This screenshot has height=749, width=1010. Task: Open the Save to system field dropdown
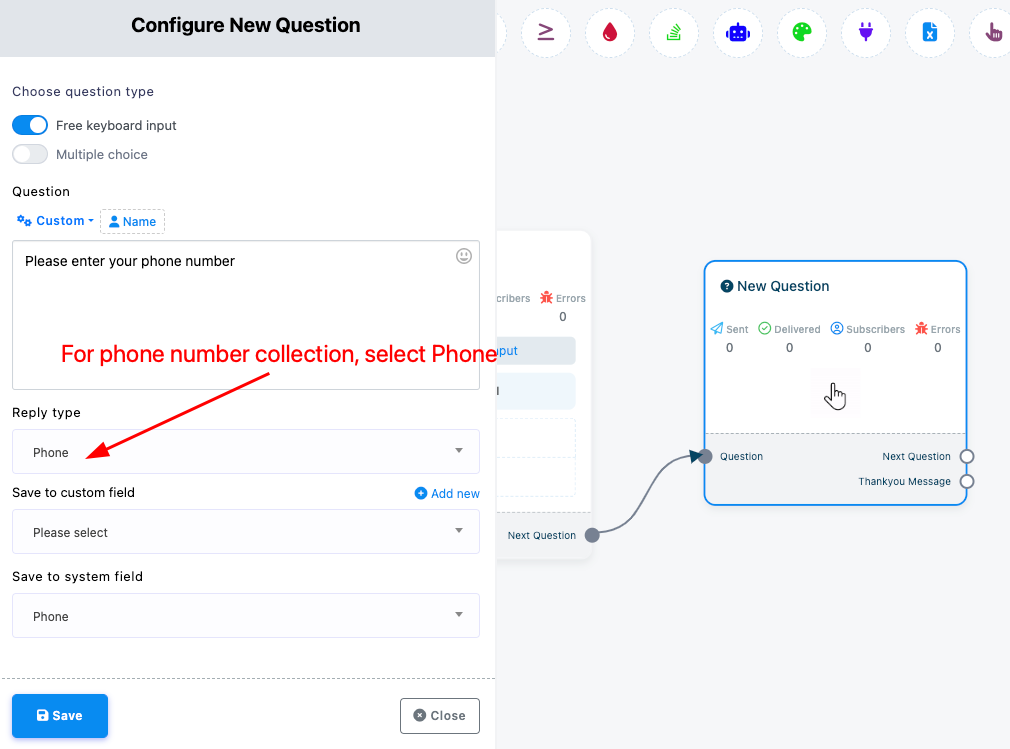point(245,616)
